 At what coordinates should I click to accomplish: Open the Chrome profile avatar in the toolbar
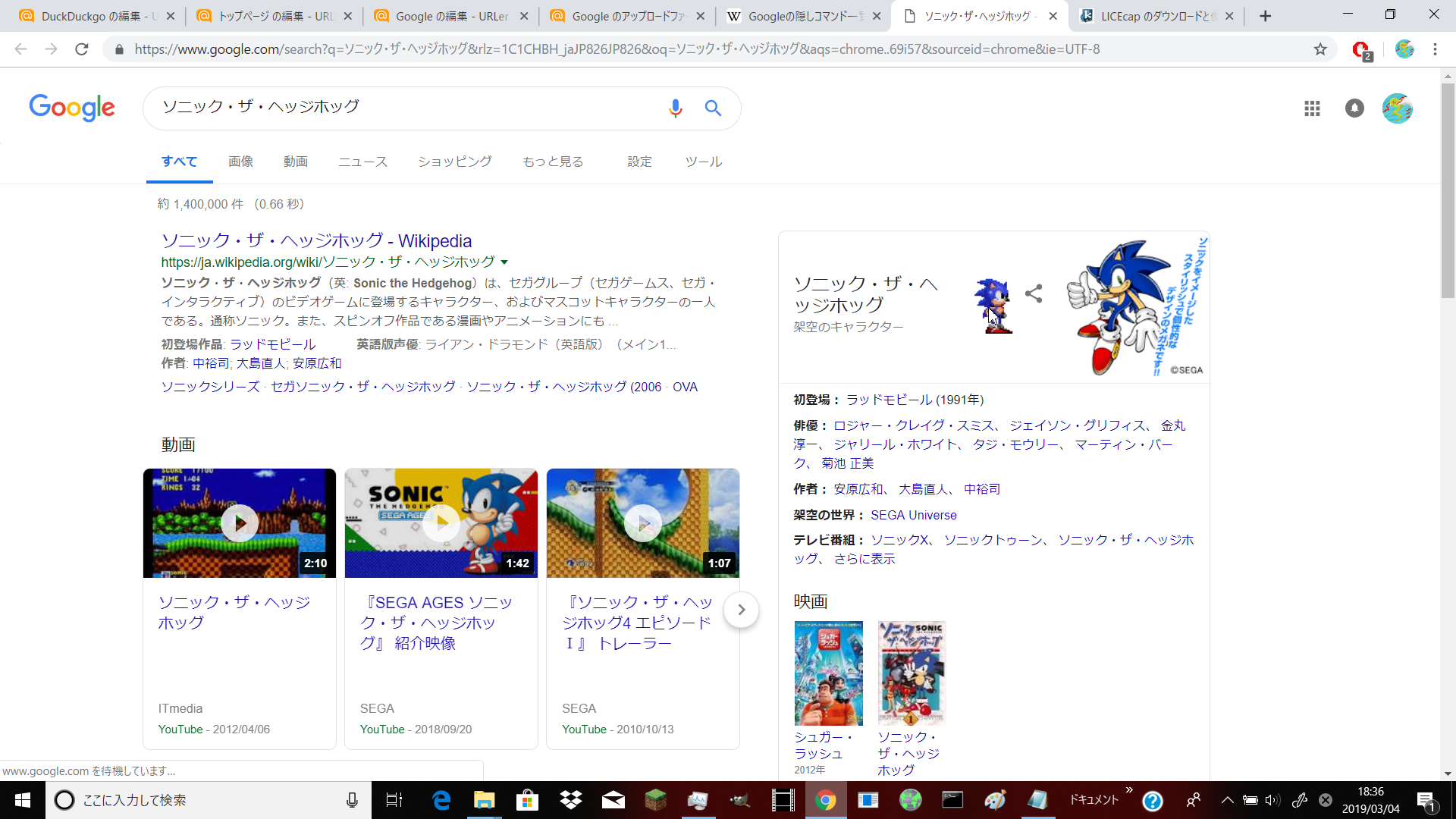coord(1404,49)
